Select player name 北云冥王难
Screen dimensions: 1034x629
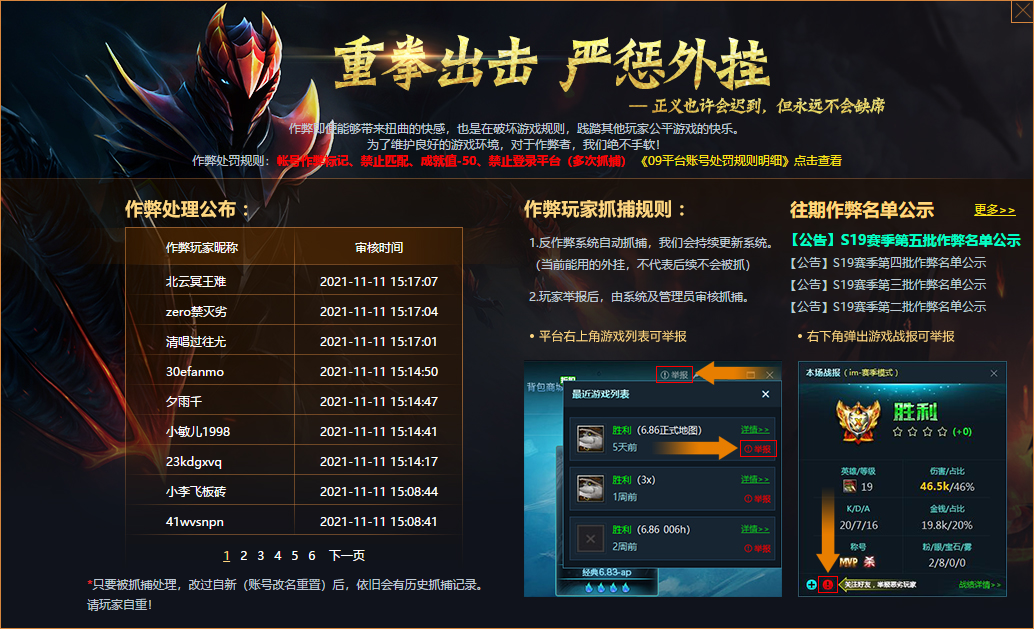[x=196, y=282]
